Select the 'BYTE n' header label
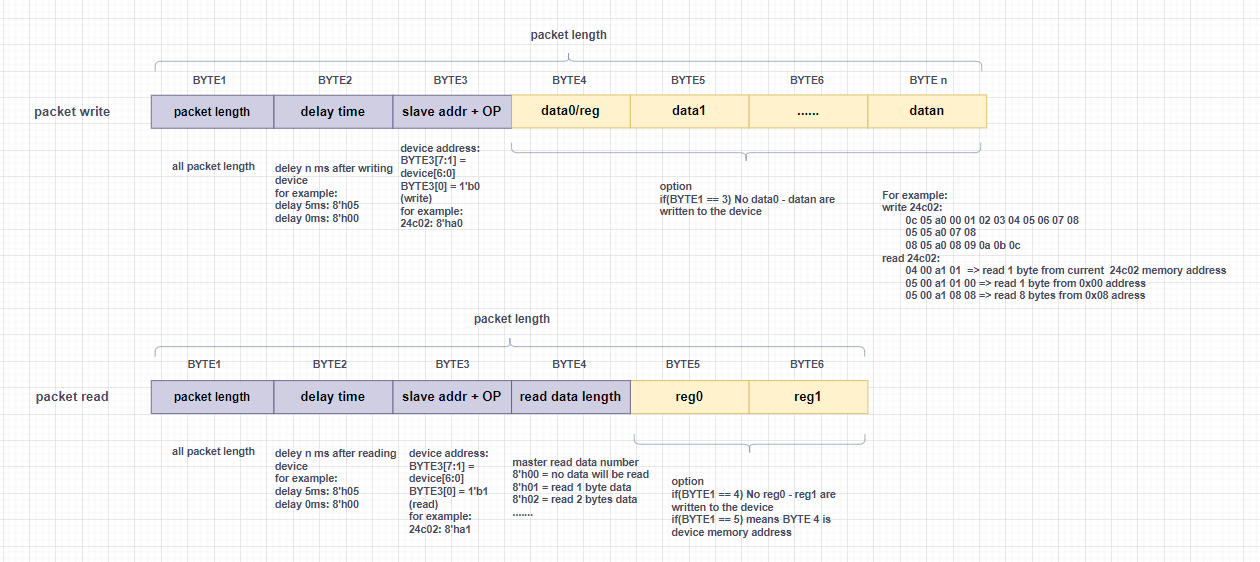The height and width of the screenshot is (562, 1260). point(928,80)
